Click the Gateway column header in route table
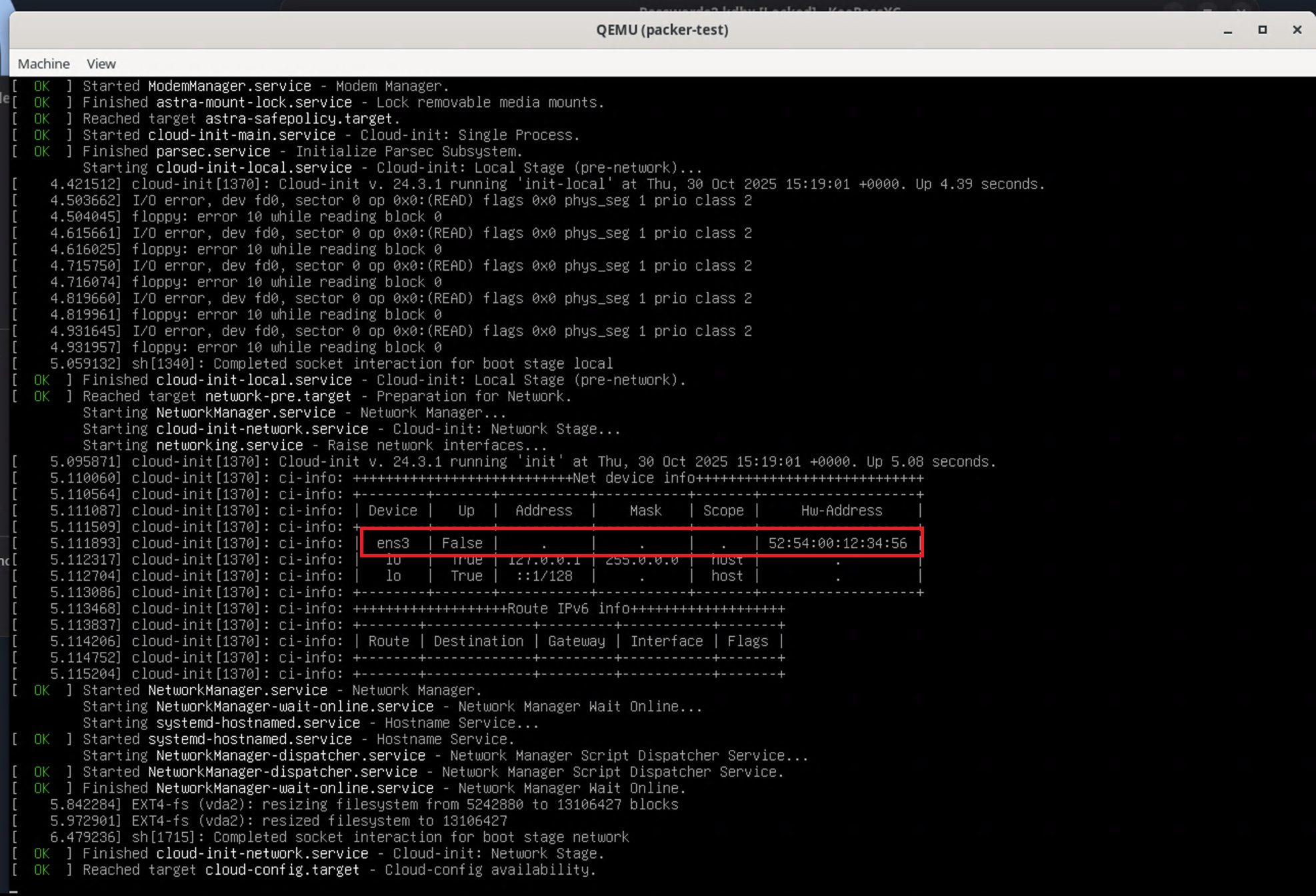 (576, 641)
